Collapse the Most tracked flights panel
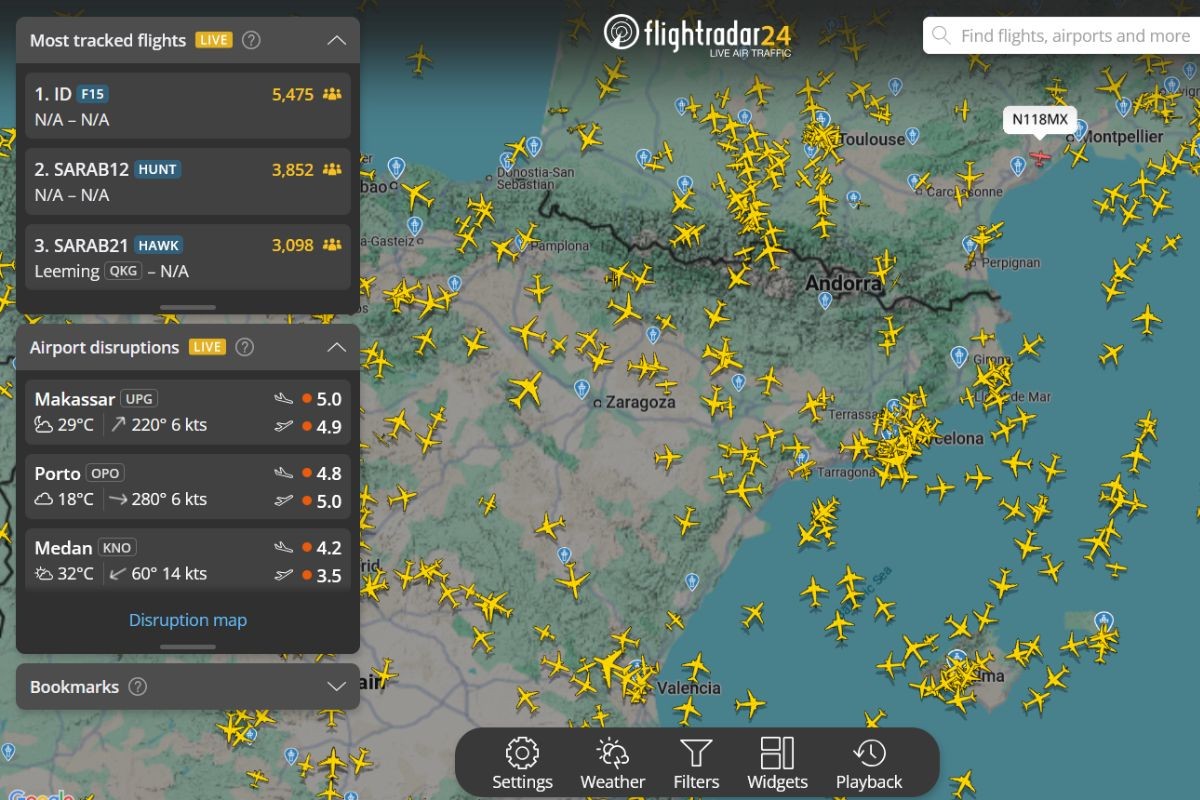 pyautogui.click(x=337, y=41)
